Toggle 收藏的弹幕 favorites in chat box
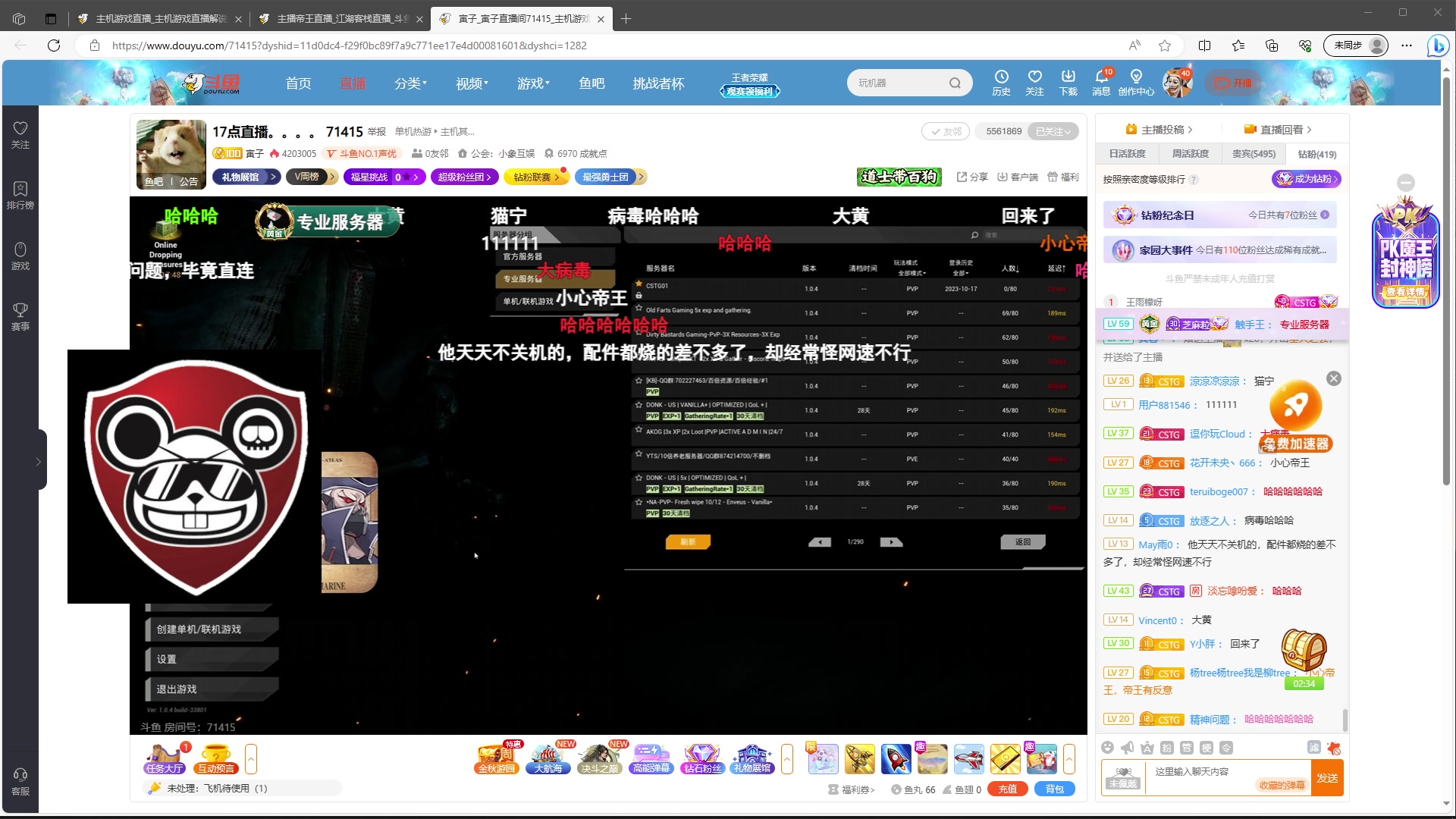Viewport: 1456px width, 819px height. tap(1283, 786)
